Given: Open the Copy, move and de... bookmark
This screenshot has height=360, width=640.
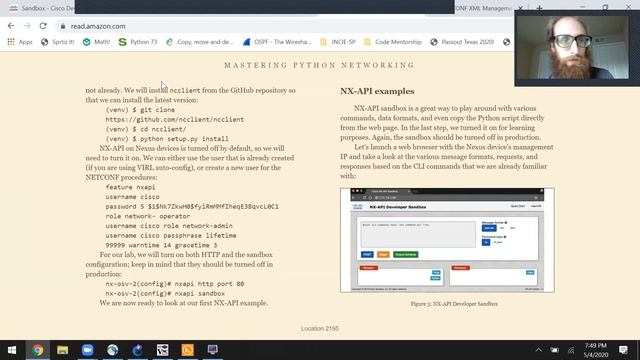Looking at the screenshot, I should (200, 42).
